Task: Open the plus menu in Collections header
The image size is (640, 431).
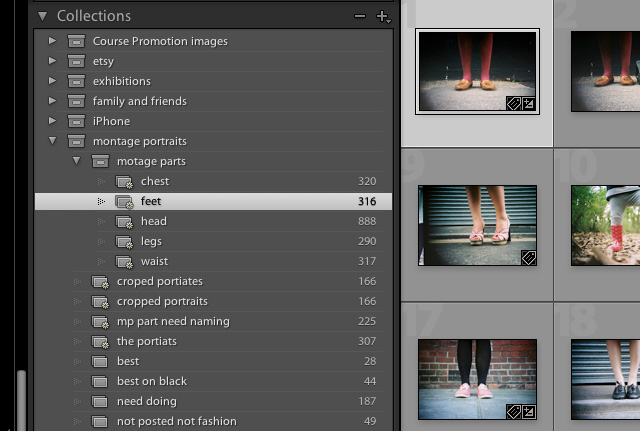Action: tap(383, 16)
